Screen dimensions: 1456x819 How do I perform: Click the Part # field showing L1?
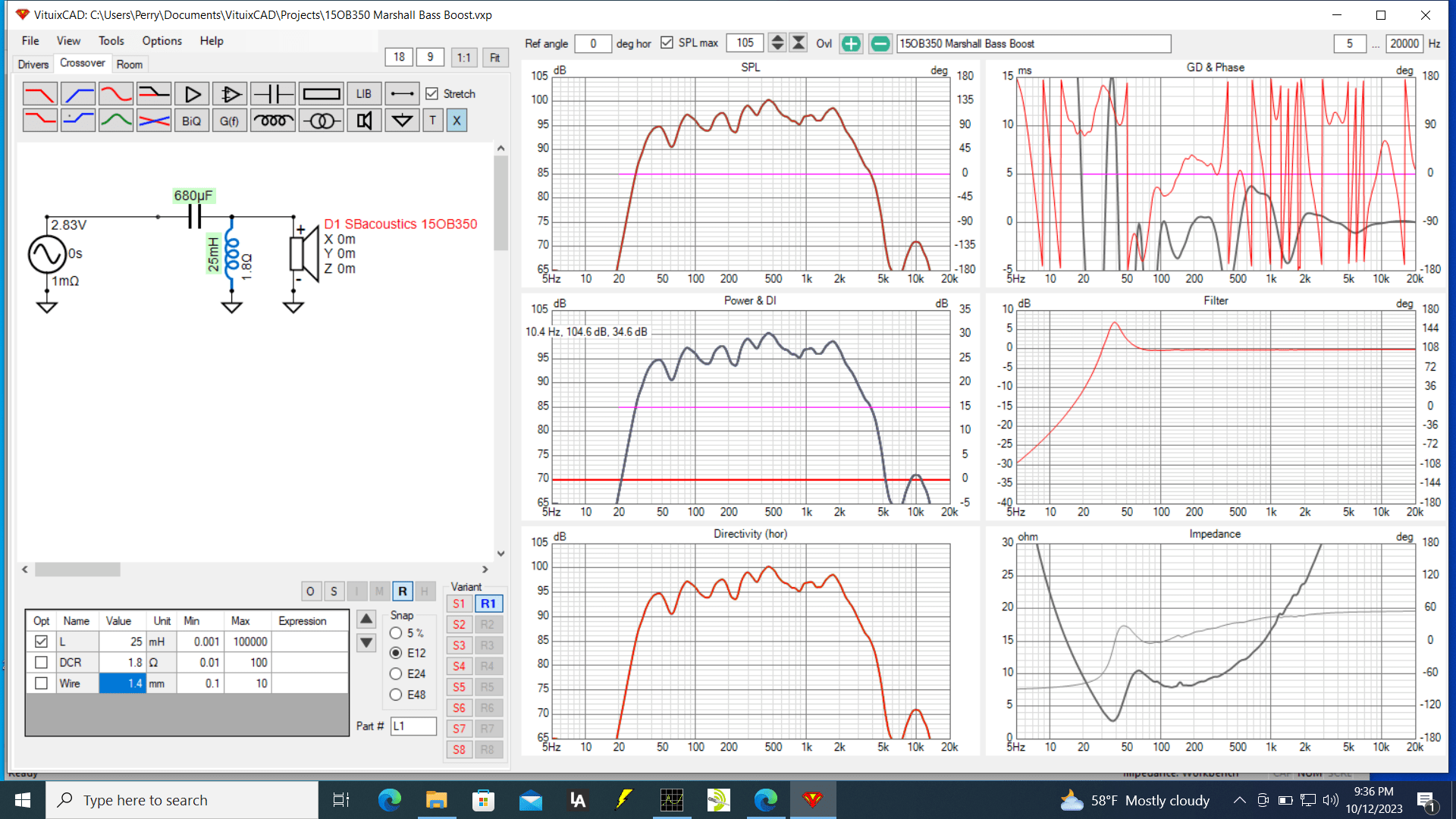click(414, 726)
